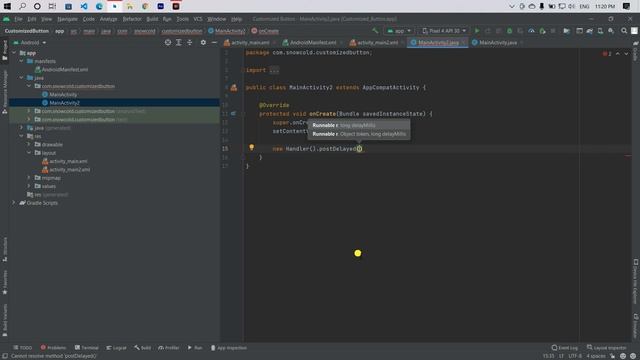The height and width of the screenshot is (360, 640).
Task: Open SDK Manager icon in toolbar
Action: pos(611,31)
